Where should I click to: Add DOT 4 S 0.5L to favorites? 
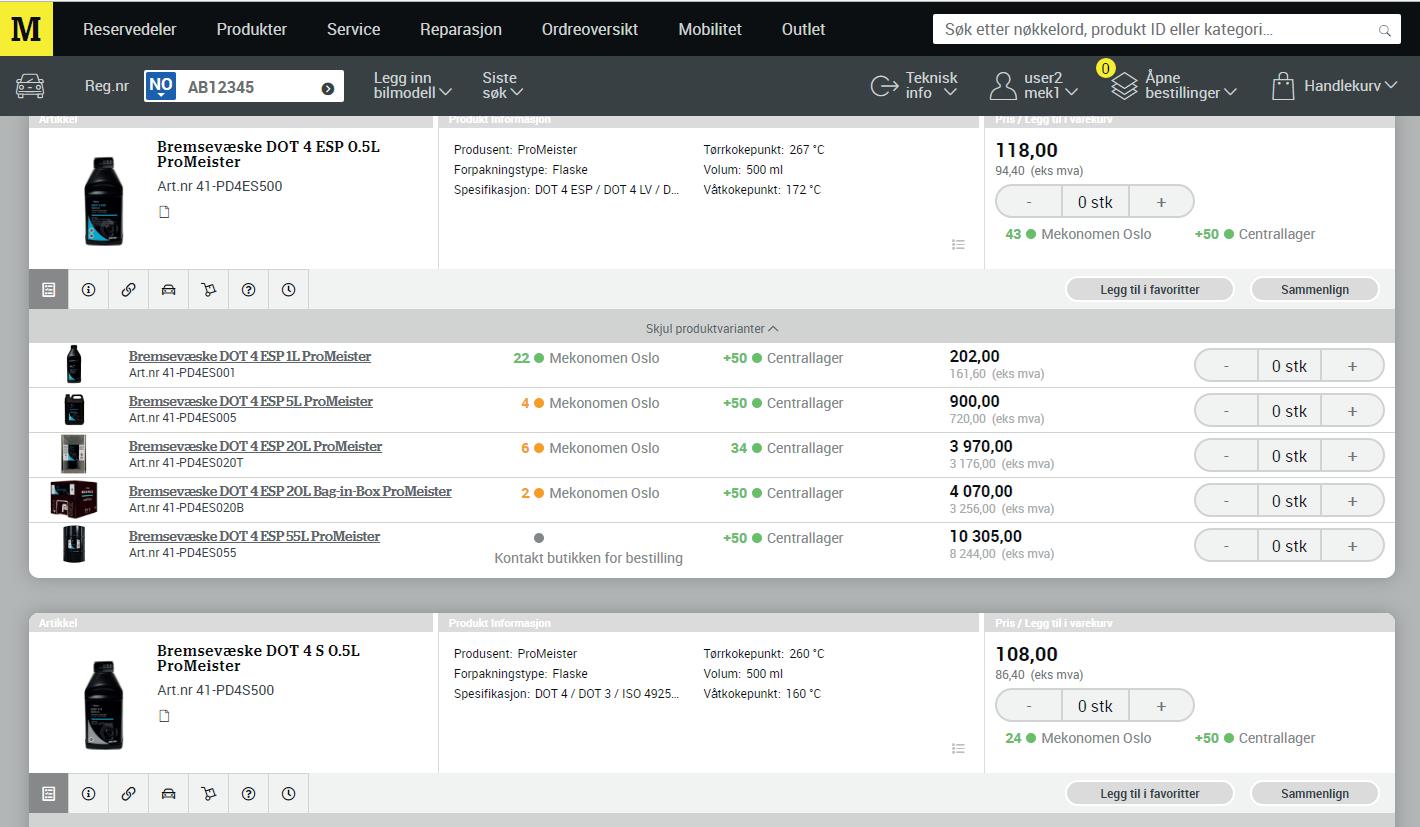pyautogui.click(x=1150, y=794)
